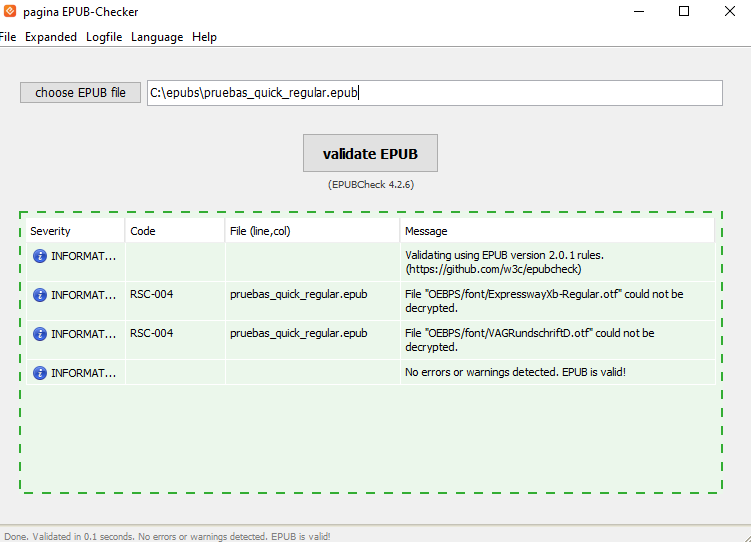
Task: Click info icon in VAGRundschriftD.otf row
Action: (x=40, y=334)
